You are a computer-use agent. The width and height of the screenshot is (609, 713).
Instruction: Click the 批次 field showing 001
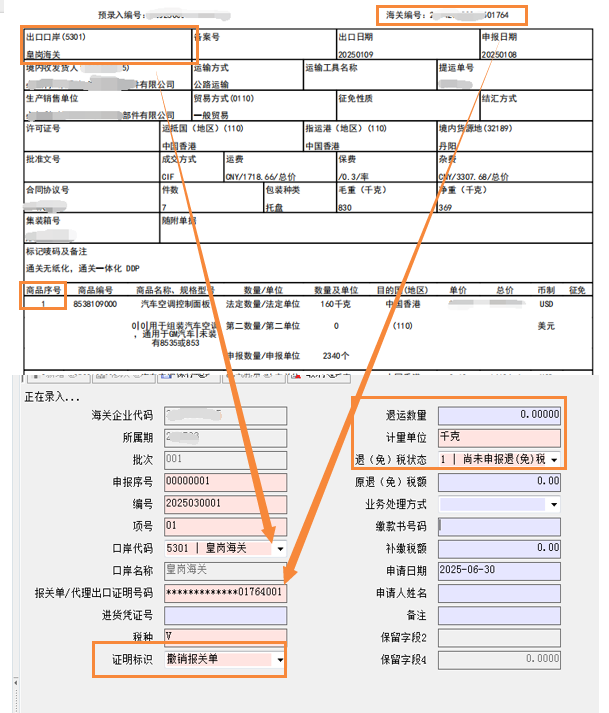pos(226,460)
